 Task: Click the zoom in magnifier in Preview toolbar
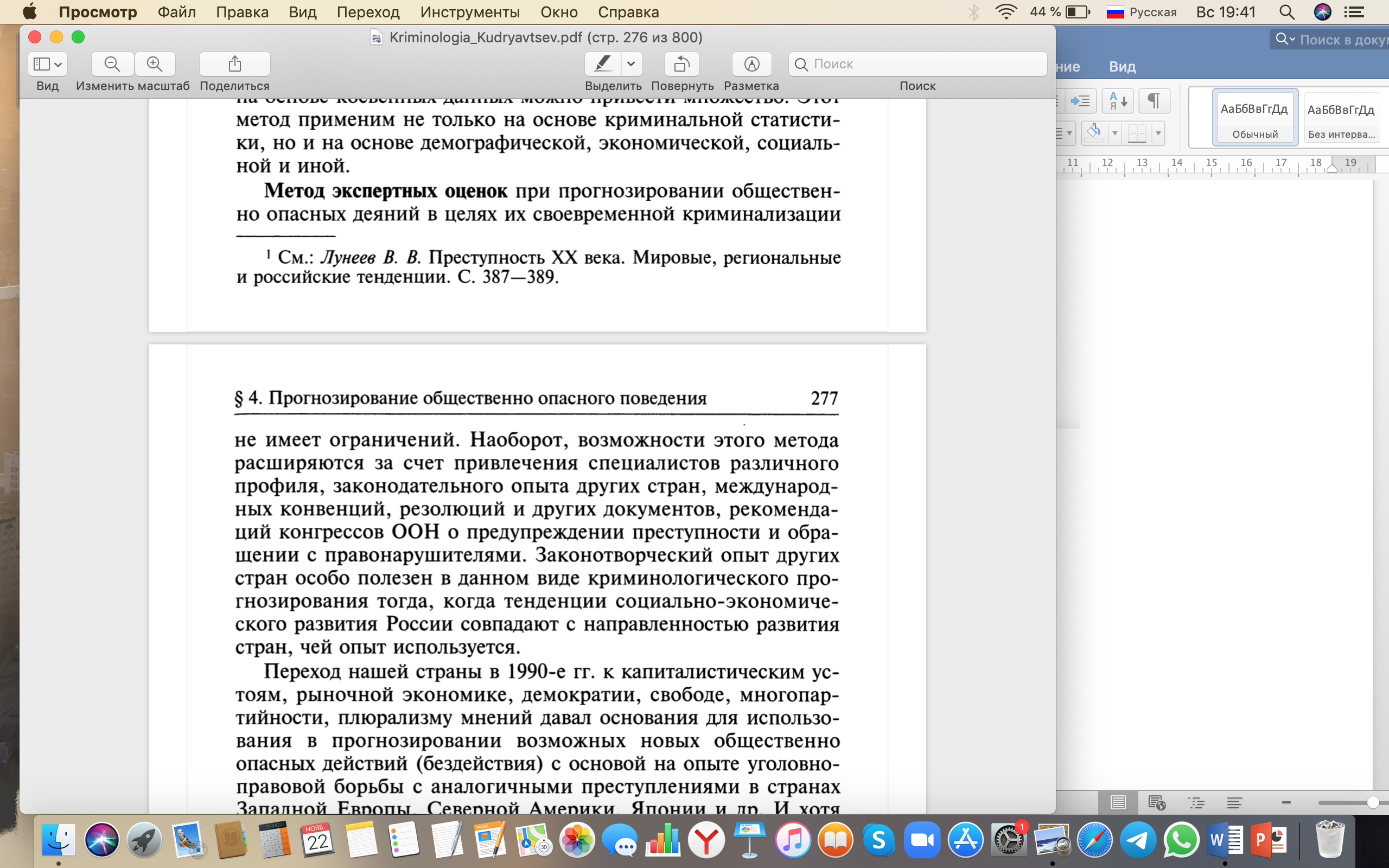coord(155,63)
